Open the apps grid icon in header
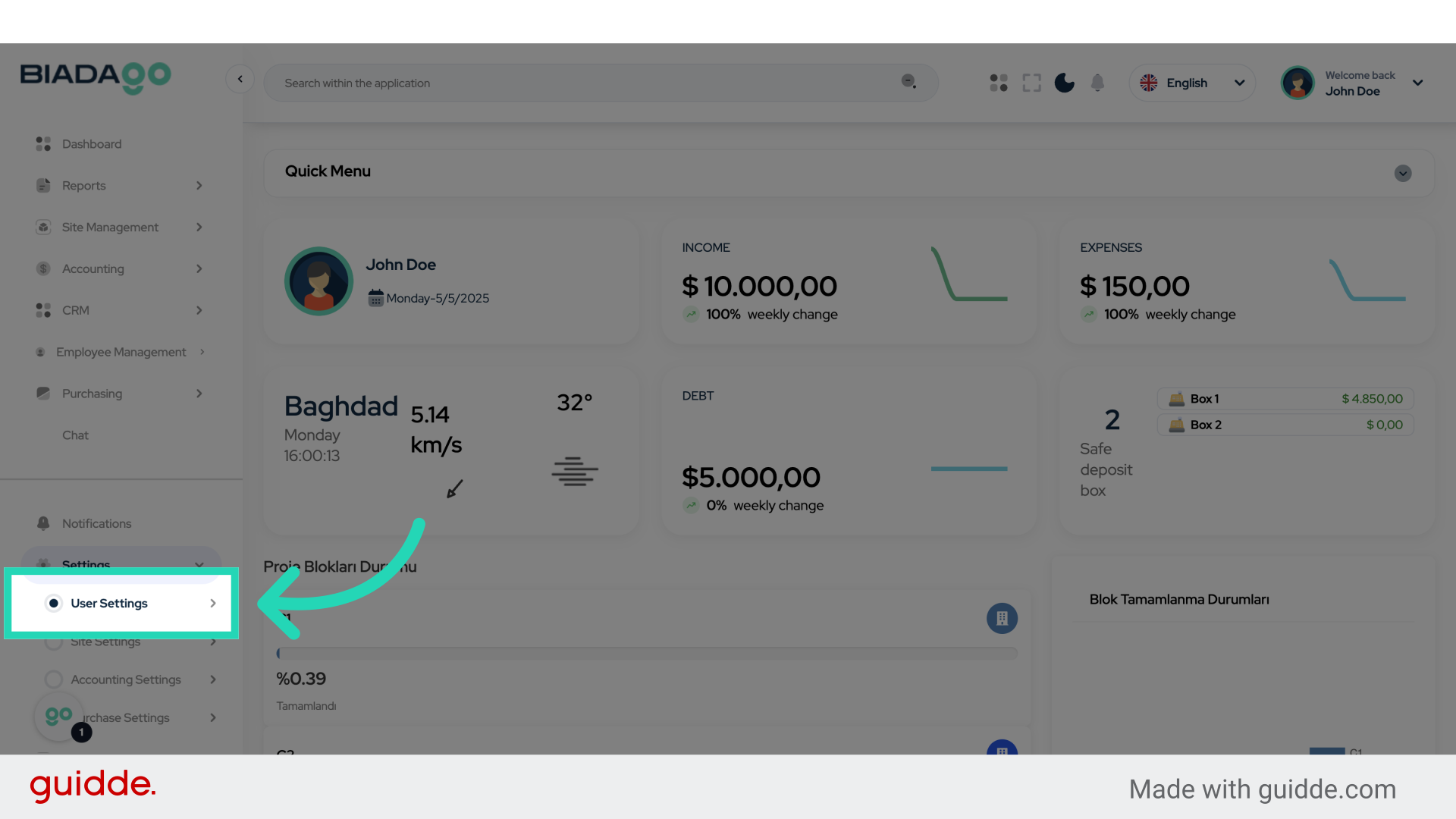This screenshot has width=1456, height=819. tap(999, 83)
